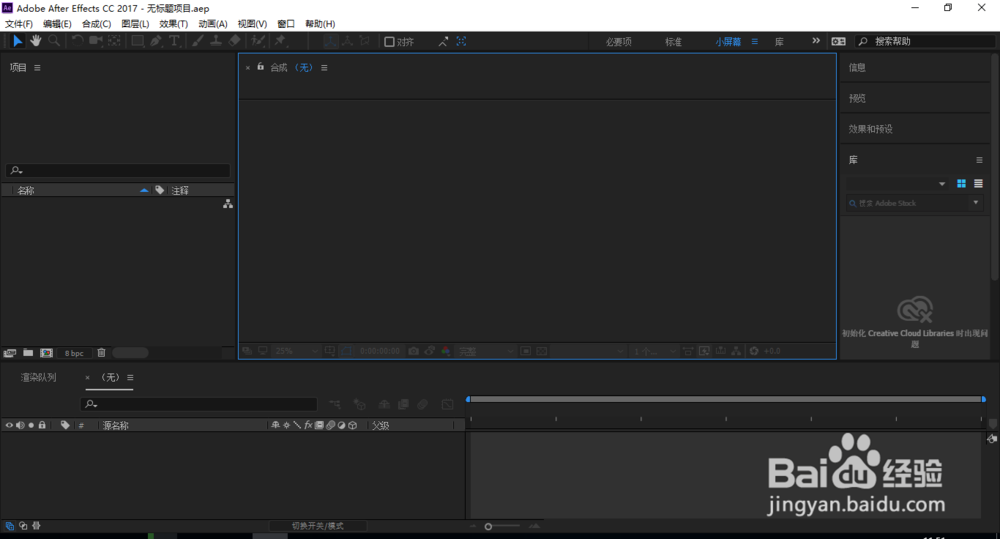Enable the 对齐 snapping checkbox
The width and height of the screenshot is (1000, 539).
pyautogui.click(x=389, y=41)
